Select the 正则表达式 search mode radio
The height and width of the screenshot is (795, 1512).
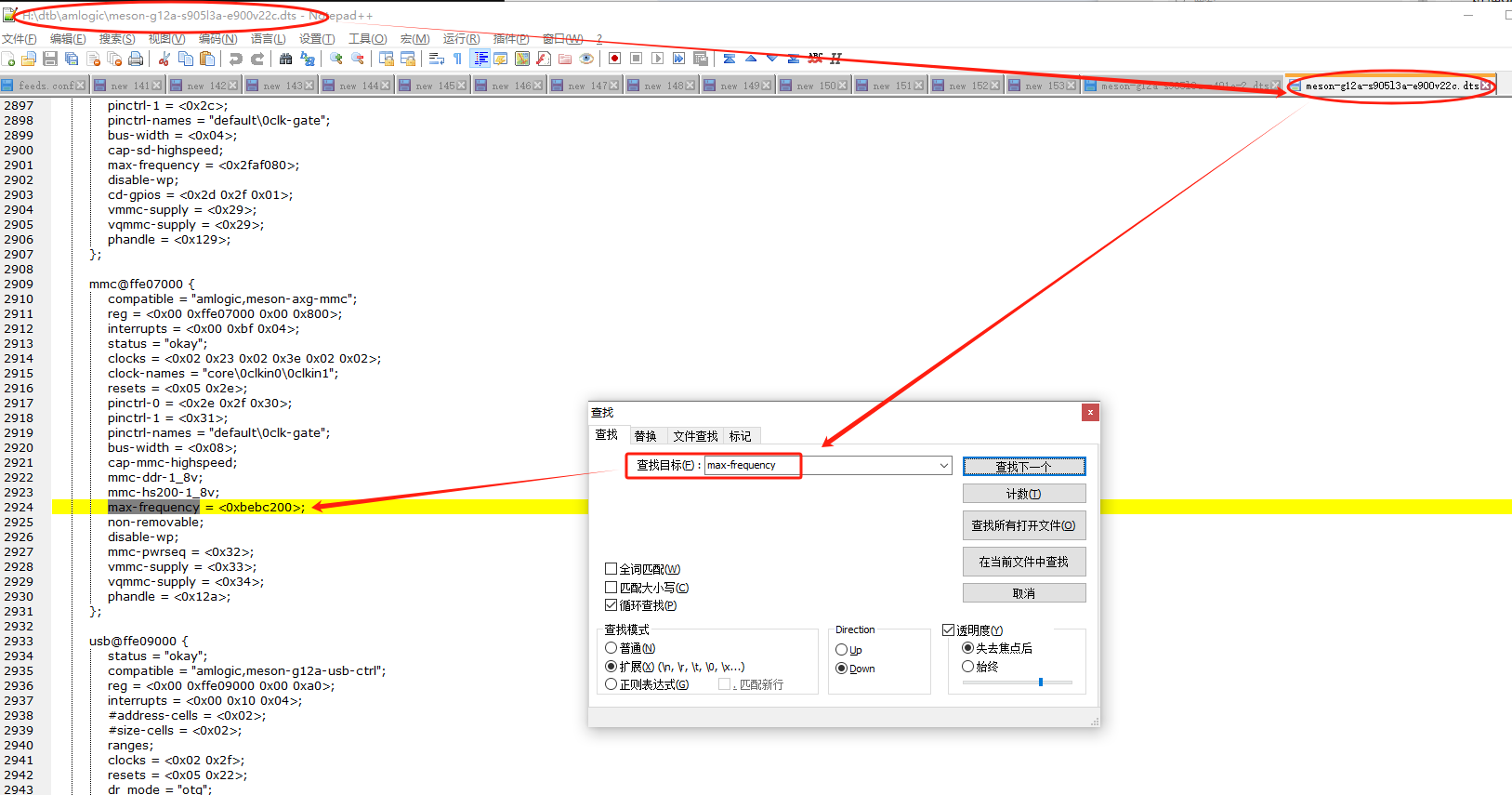[611, 684]
